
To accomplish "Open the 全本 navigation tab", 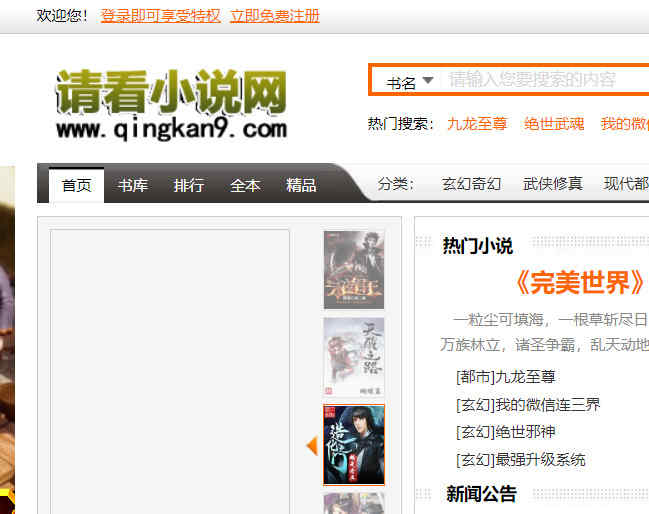I will click(x=245, y=185).
